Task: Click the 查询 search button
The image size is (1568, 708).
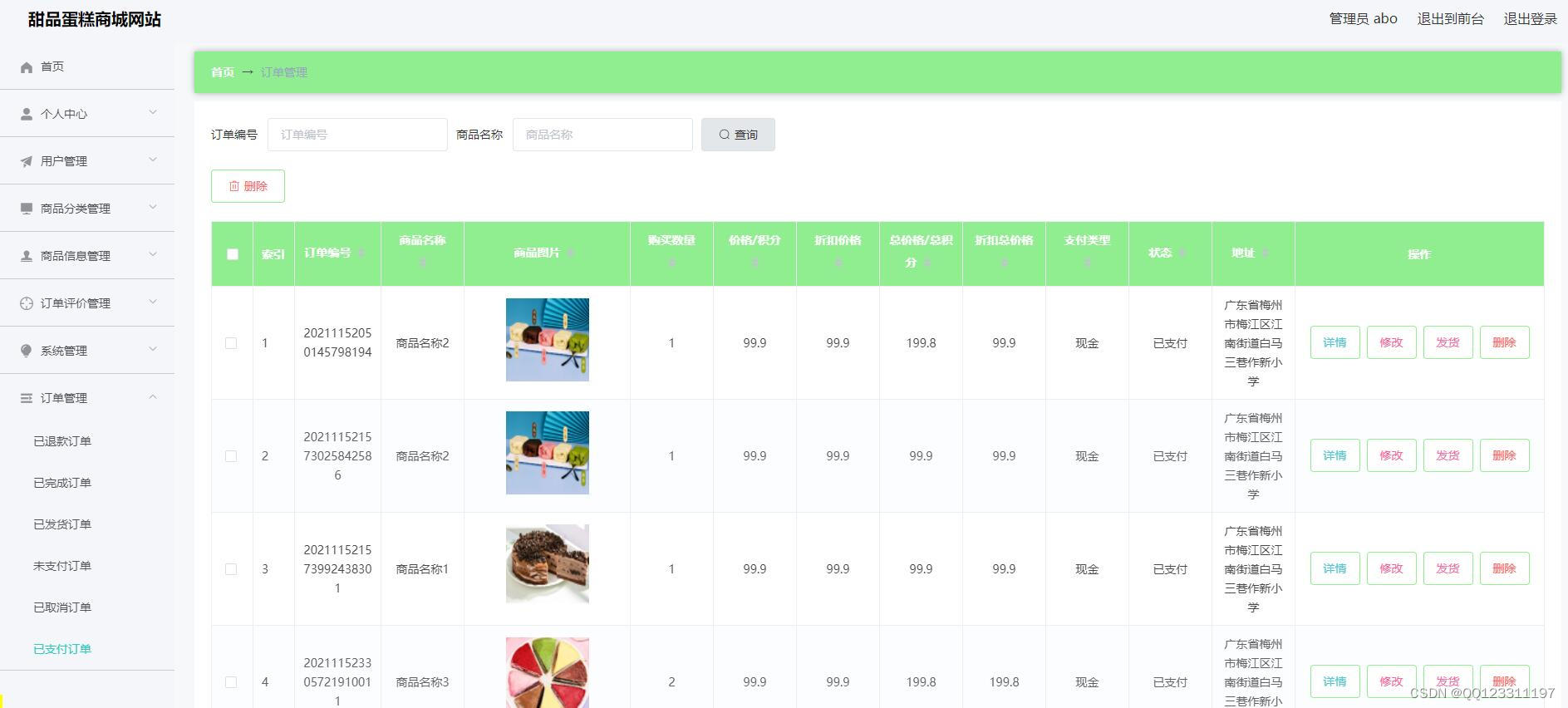Action: tap(738, 135)
